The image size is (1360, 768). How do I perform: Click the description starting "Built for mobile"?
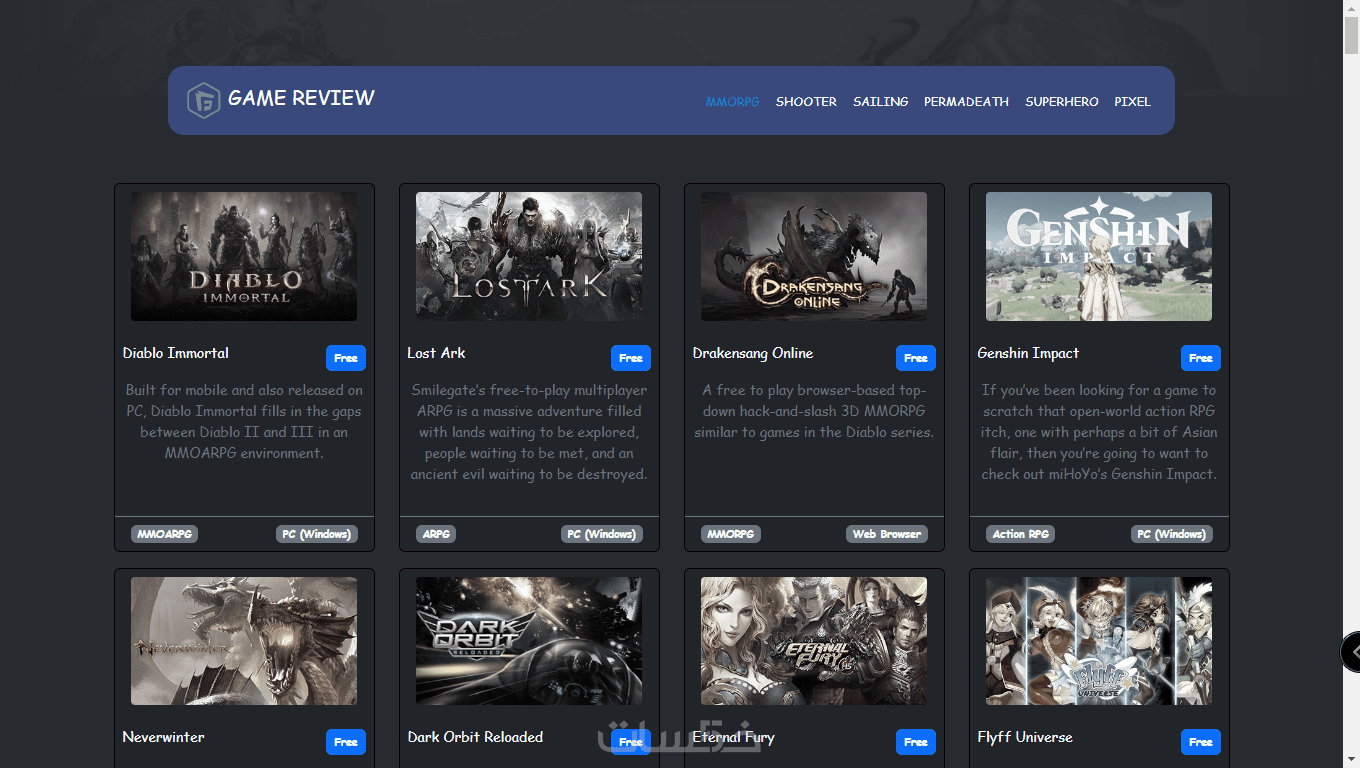[x=244, y=422]
